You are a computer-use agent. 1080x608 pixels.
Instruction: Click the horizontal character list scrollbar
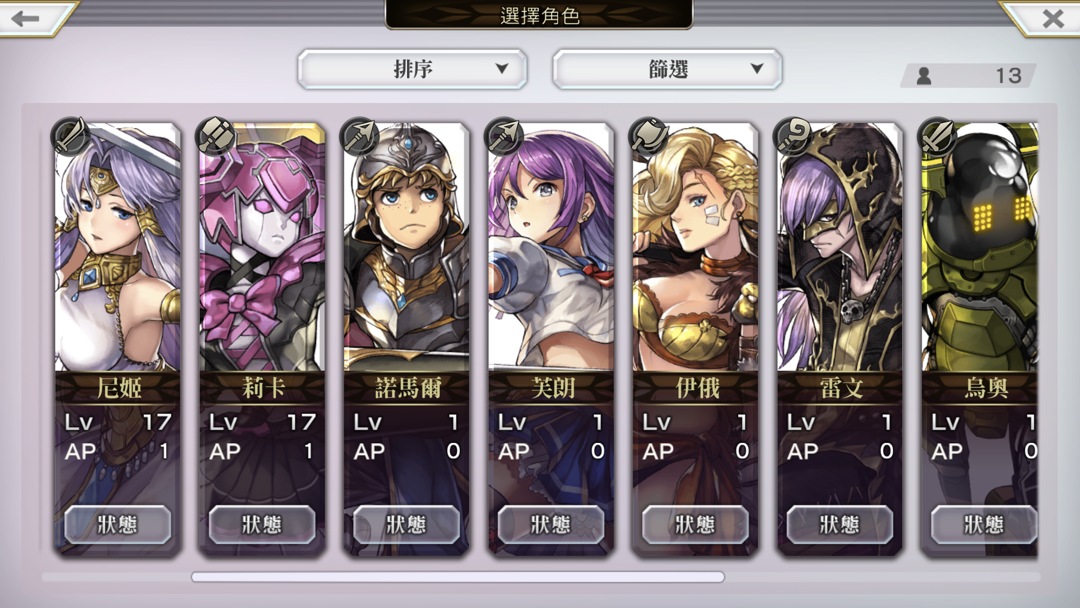(x=458, y=577)
